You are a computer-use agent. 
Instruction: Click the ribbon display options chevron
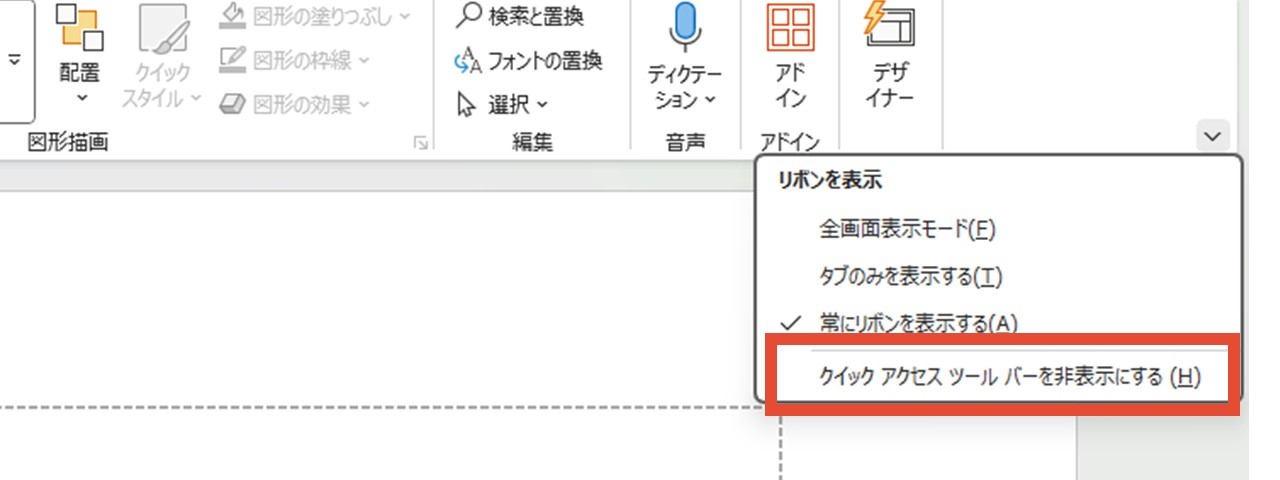click(x=1214, y=136)
